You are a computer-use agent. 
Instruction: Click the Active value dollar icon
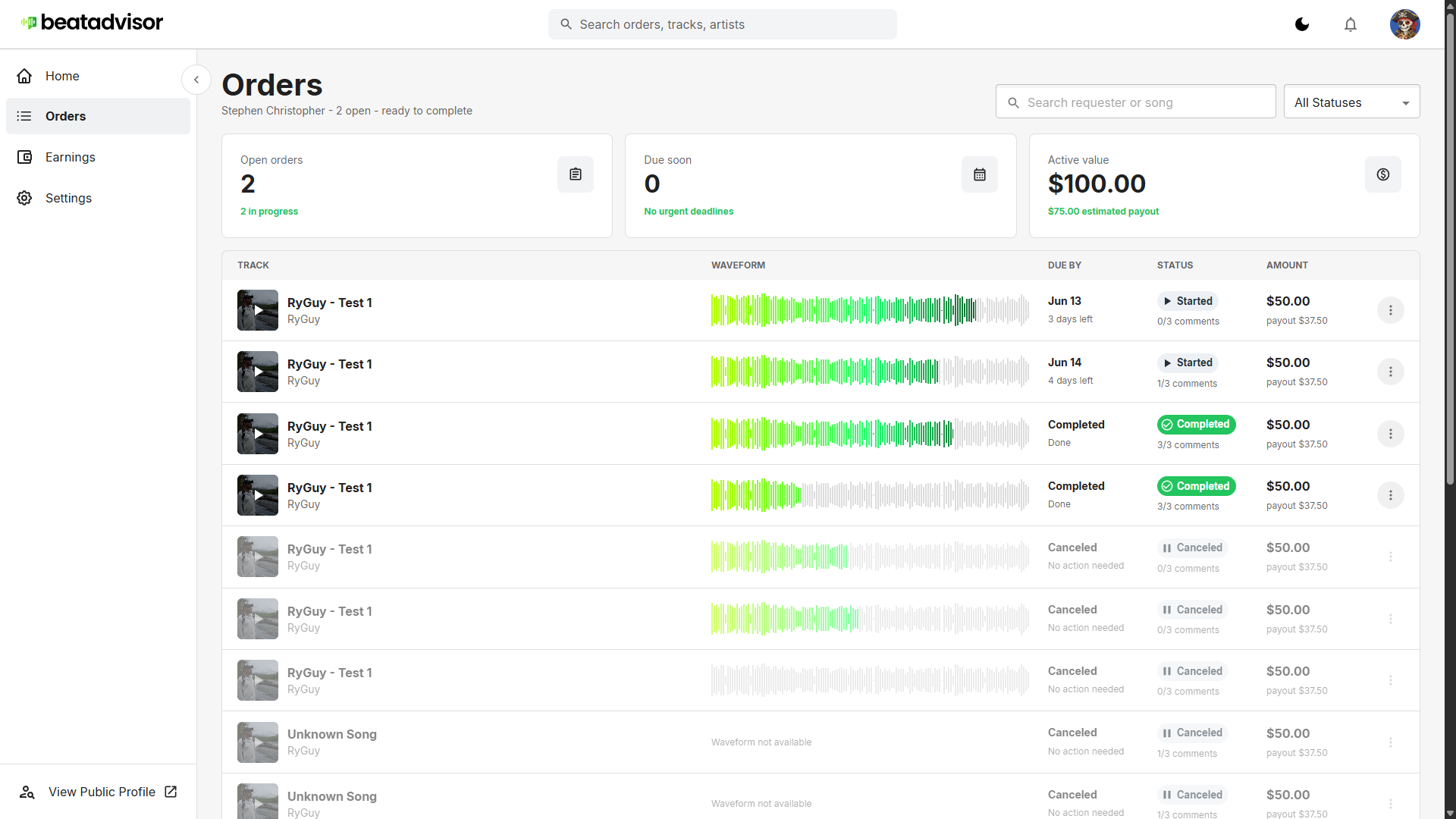click(x=1383, y=174)
